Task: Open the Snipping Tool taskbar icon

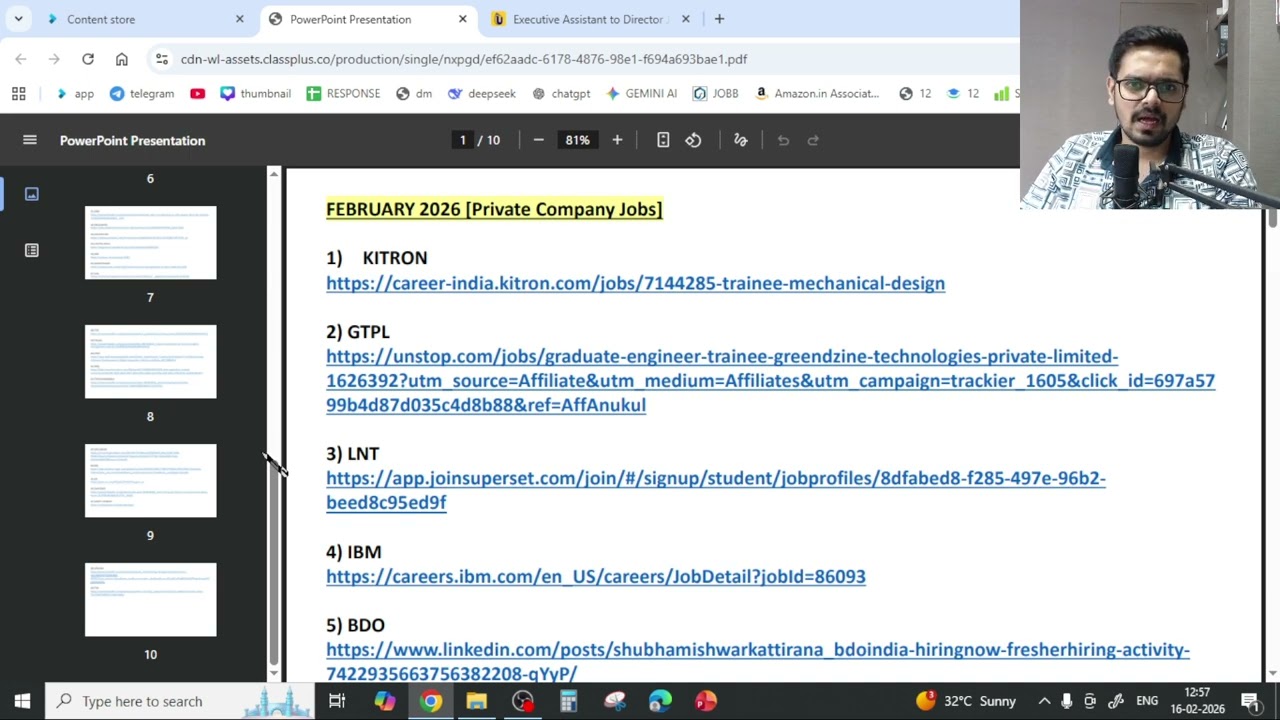Action: (x=614, y=701)
